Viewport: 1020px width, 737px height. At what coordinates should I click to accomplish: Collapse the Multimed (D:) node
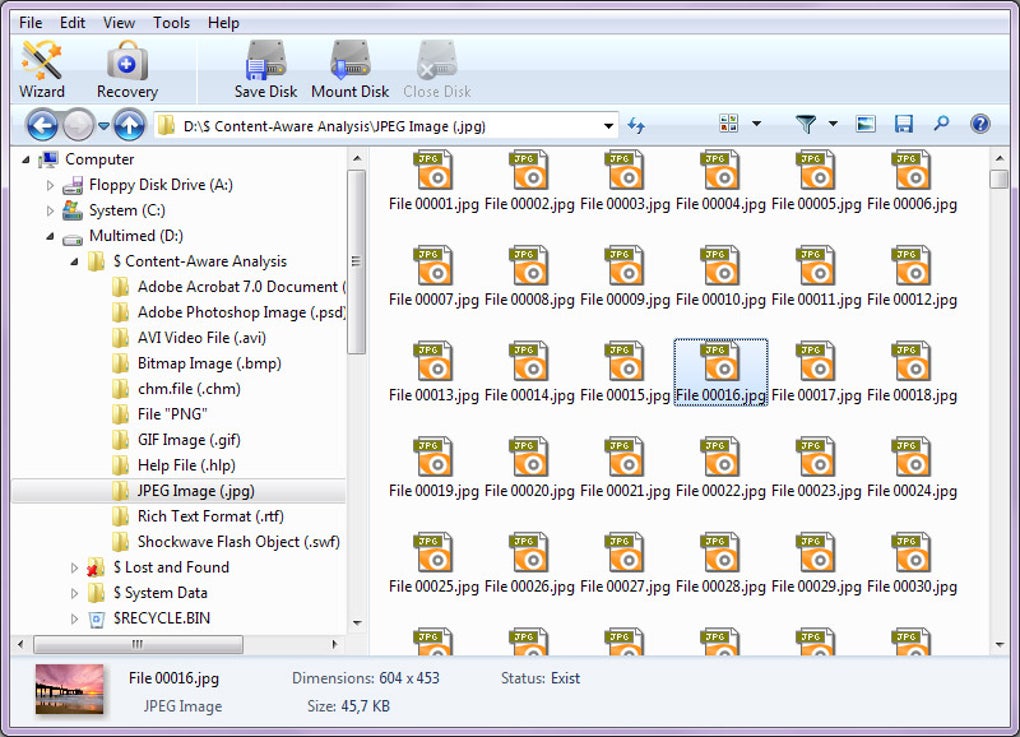[50, 236]
